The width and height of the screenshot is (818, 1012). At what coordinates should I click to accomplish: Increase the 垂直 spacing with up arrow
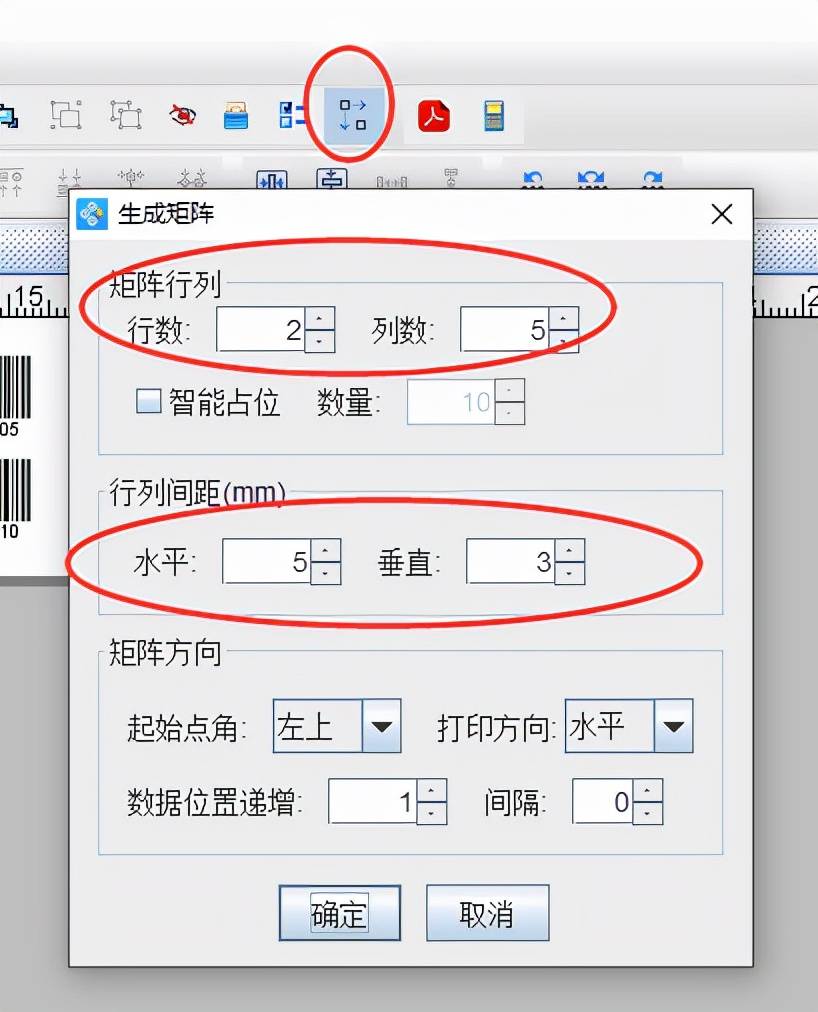(569, 551)
